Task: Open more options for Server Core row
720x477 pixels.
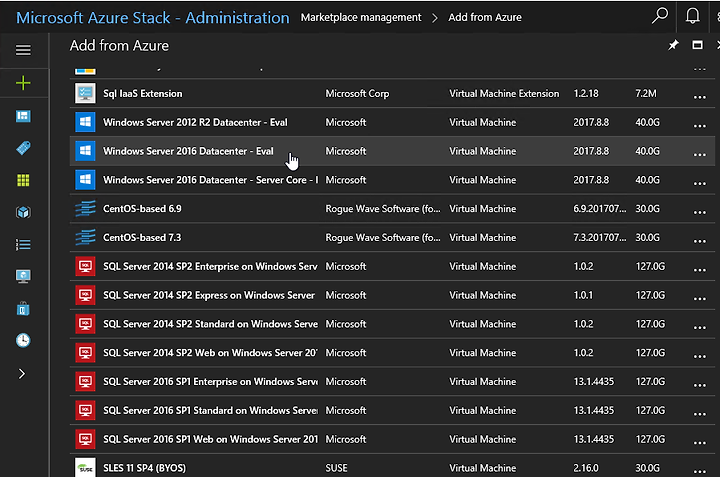Action: tap(700, 184)
